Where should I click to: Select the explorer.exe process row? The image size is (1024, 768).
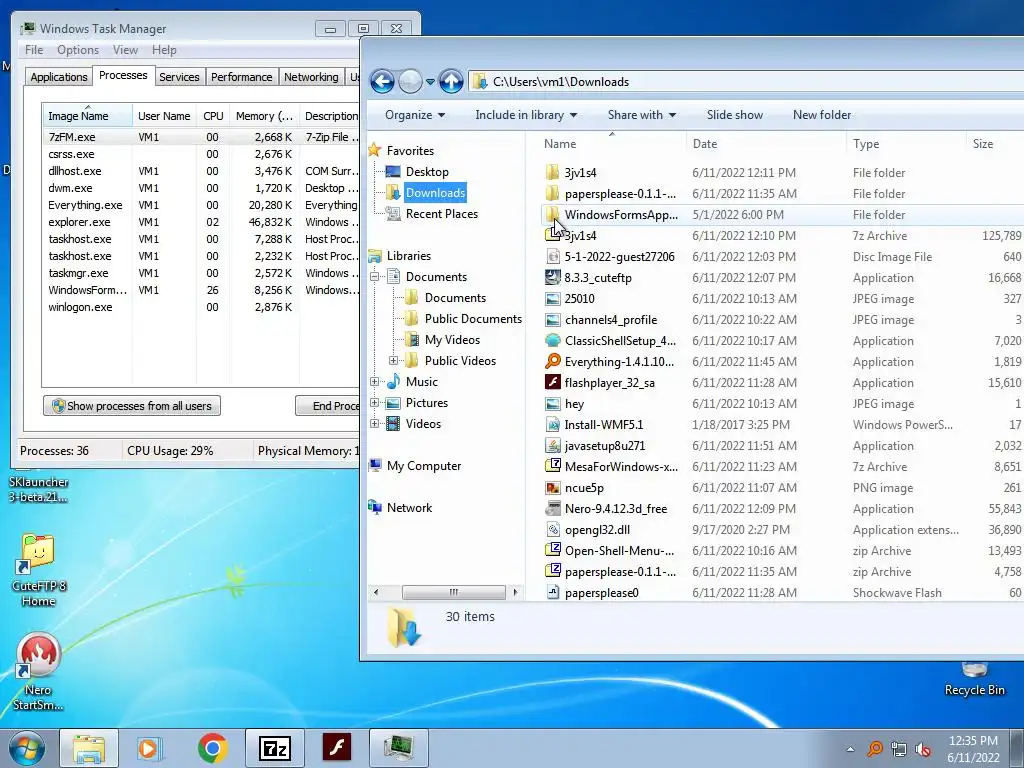(x=201, y=222)
